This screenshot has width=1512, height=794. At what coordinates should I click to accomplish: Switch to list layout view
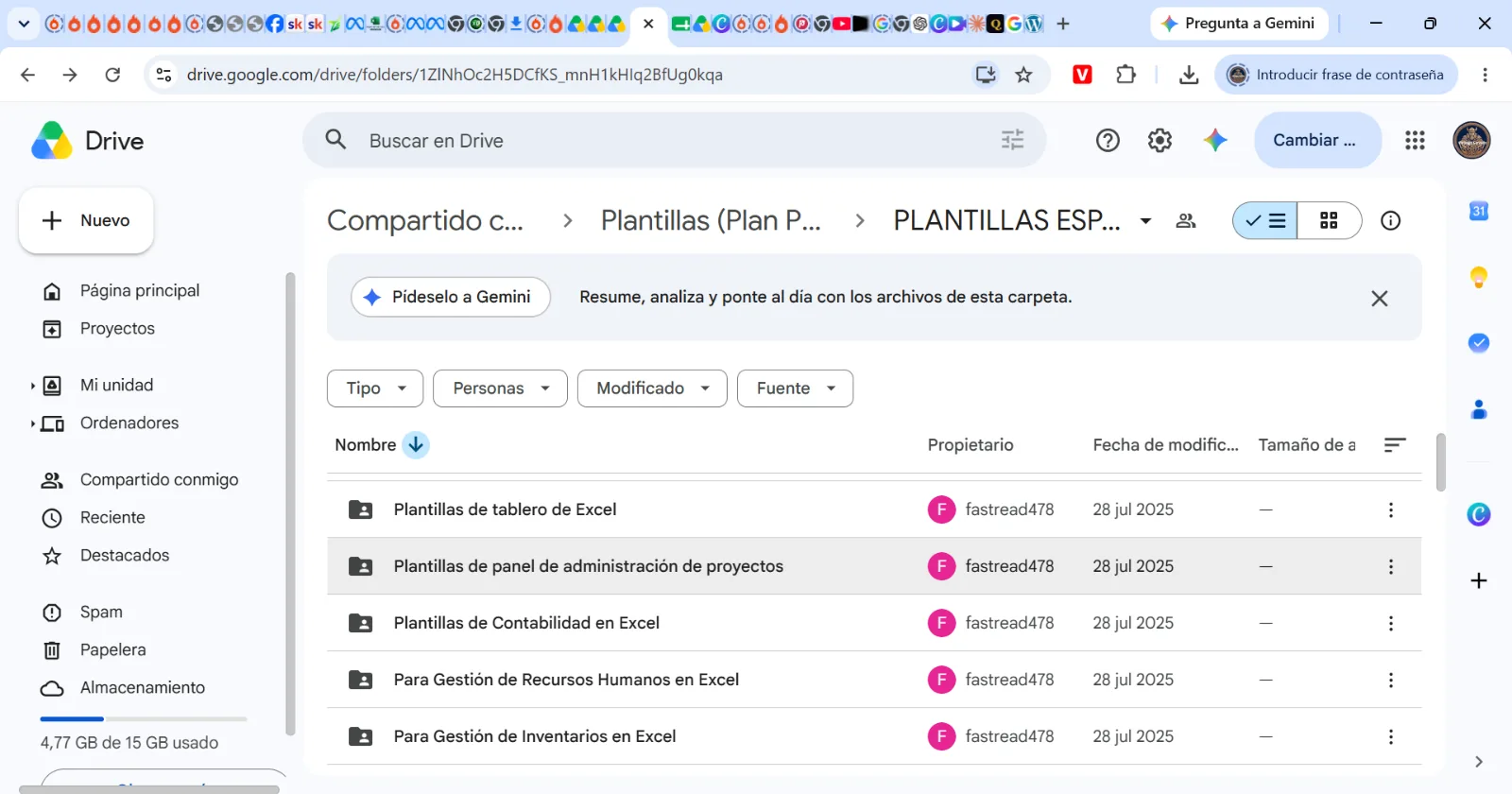click(x=1265, y=220)
